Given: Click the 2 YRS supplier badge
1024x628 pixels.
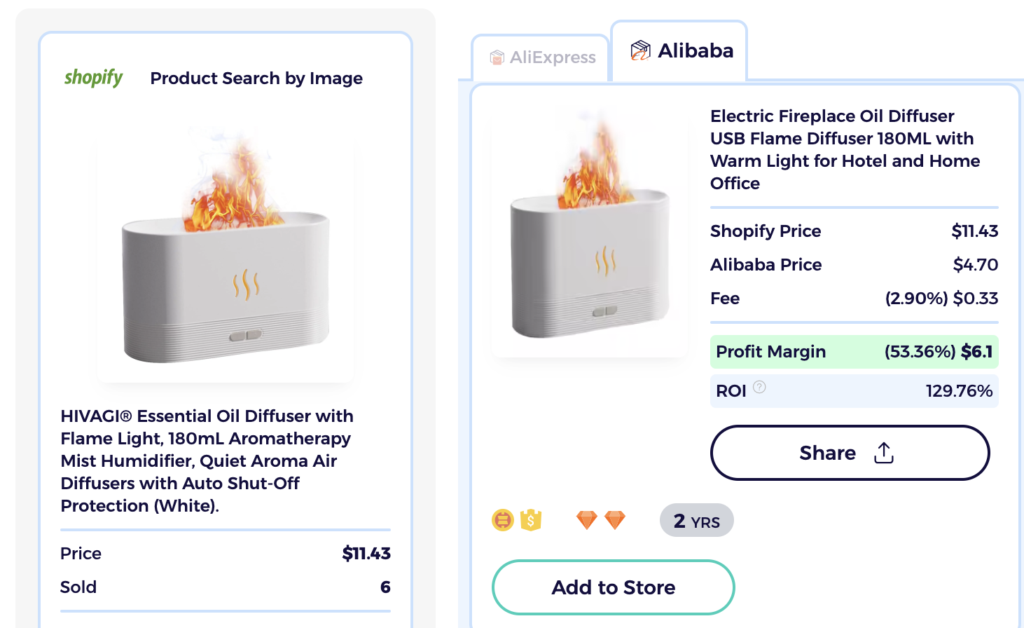Looking at the screenshot, I should [x=696, y=519].
